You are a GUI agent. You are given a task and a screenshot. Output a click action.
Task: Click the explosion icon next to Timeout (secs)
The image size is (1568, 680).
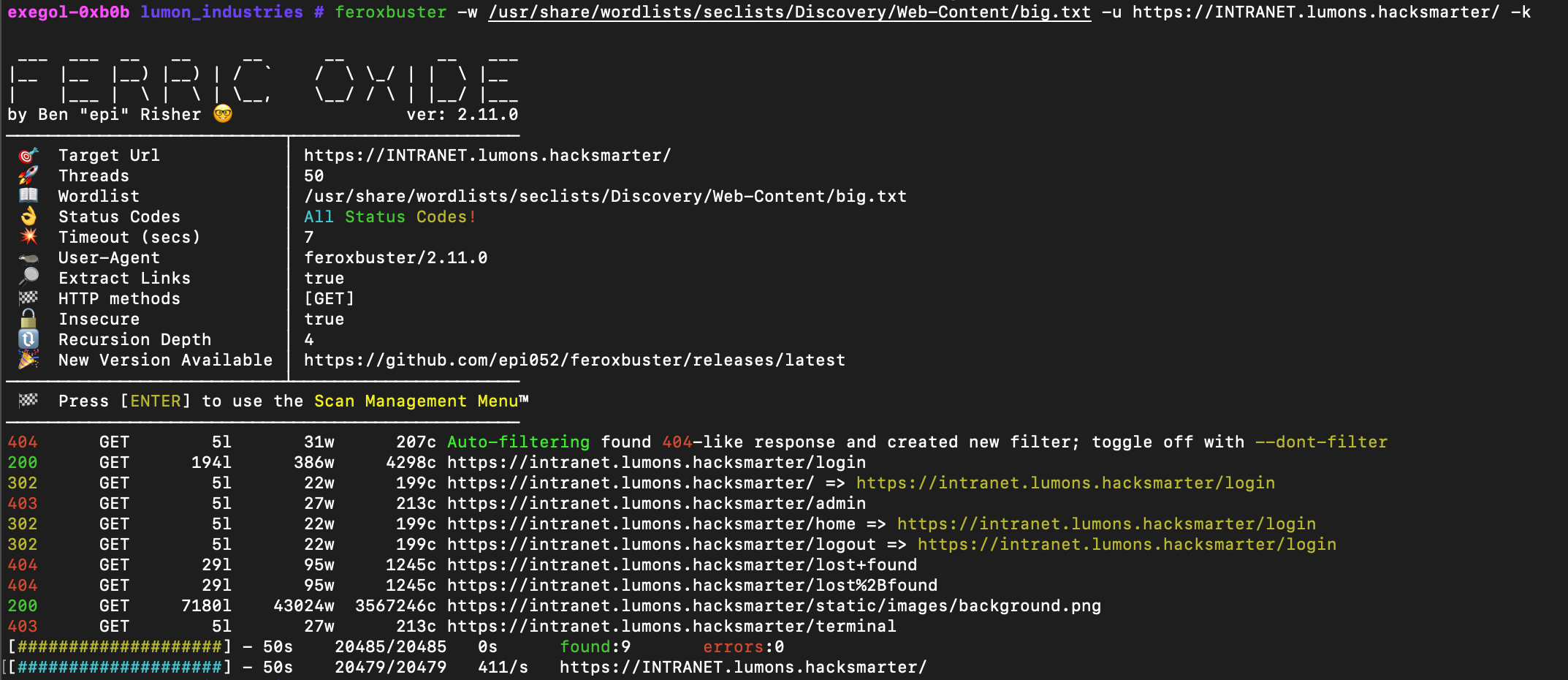28,237
